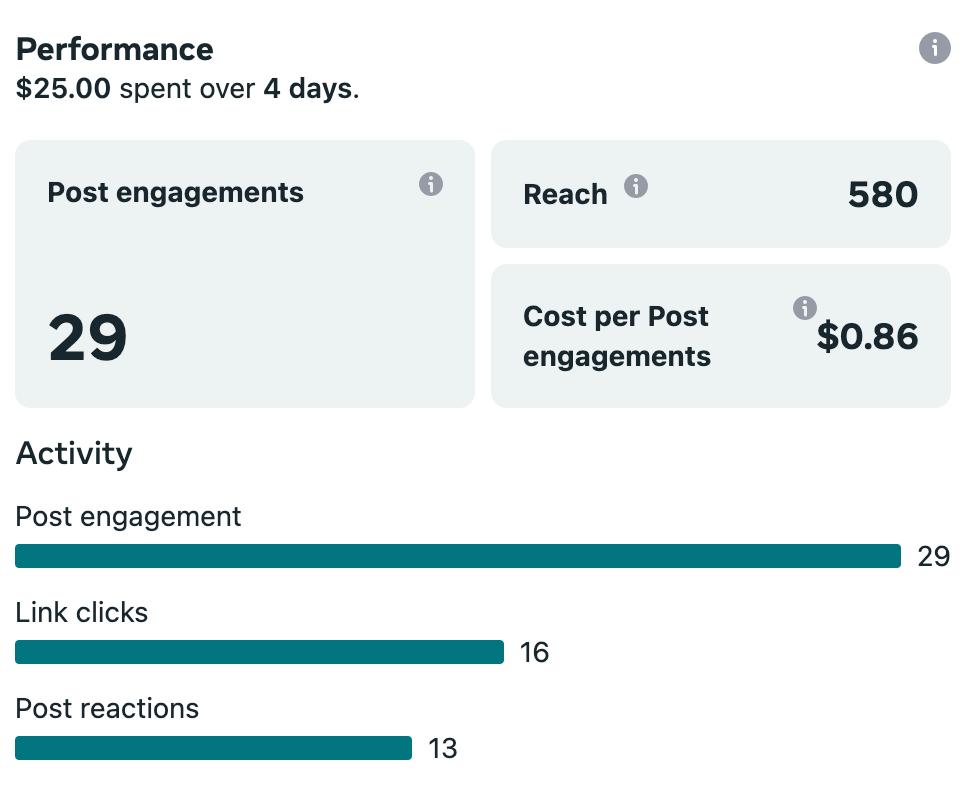Image resolution: width=978 pixels, height=796 pixels.
Task: Click the Post reactions label
Action: [x=107, y=708]
